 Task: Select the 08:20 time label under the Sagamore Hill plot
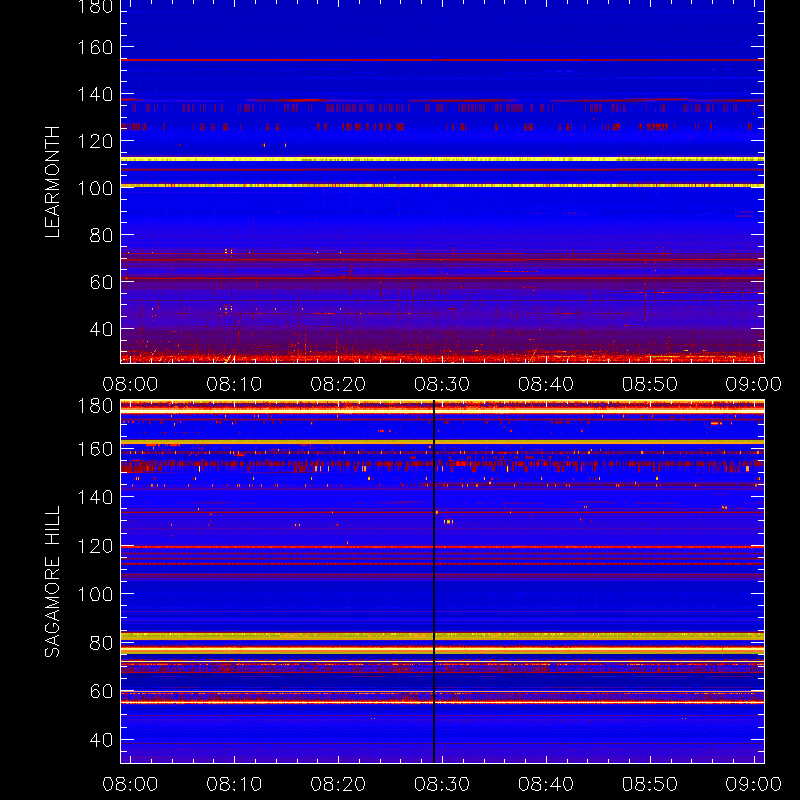pyautogui.click(x=338, y=784)
